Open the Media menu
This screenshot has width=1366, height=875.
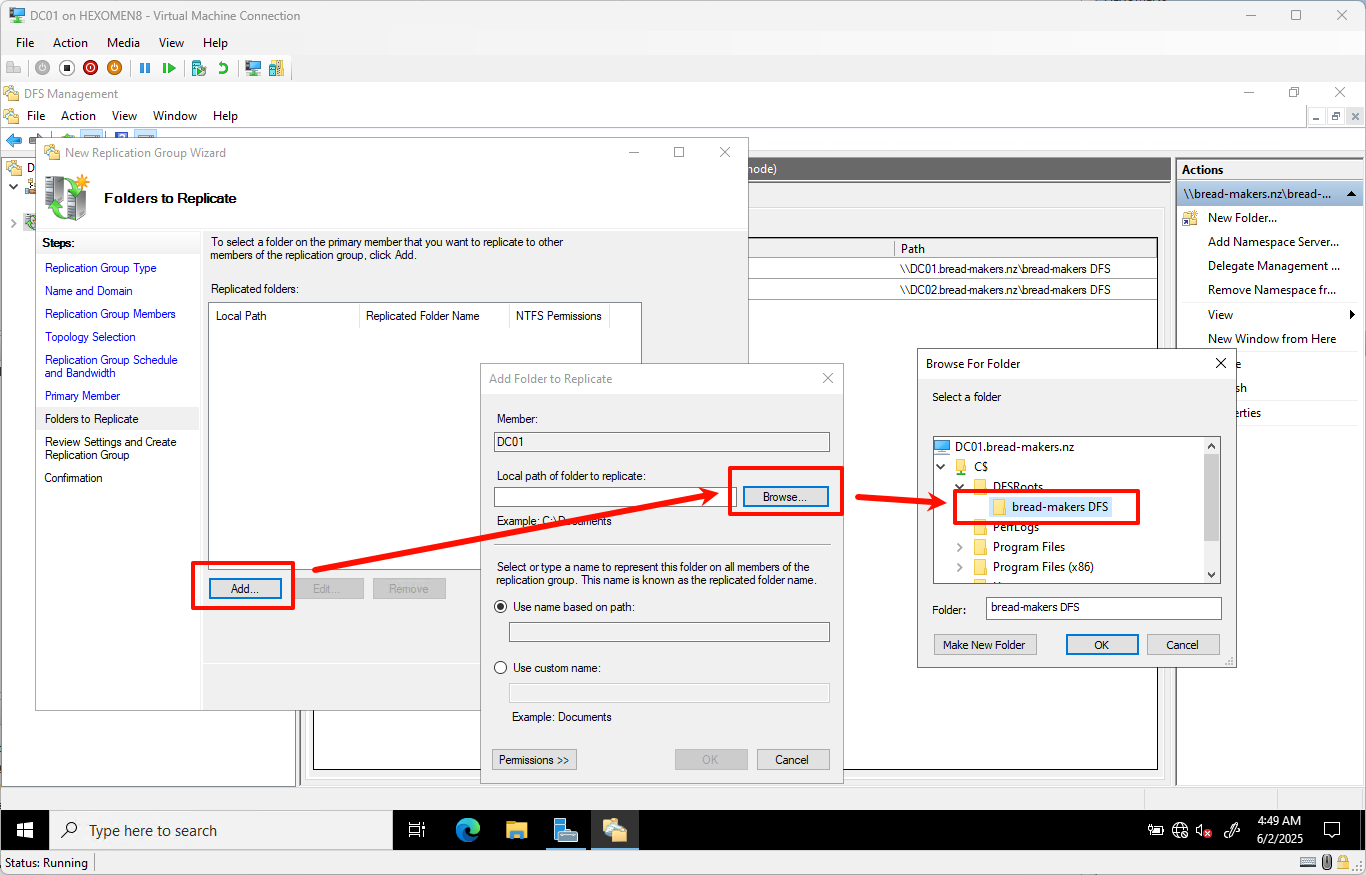(x=123, y=42)
